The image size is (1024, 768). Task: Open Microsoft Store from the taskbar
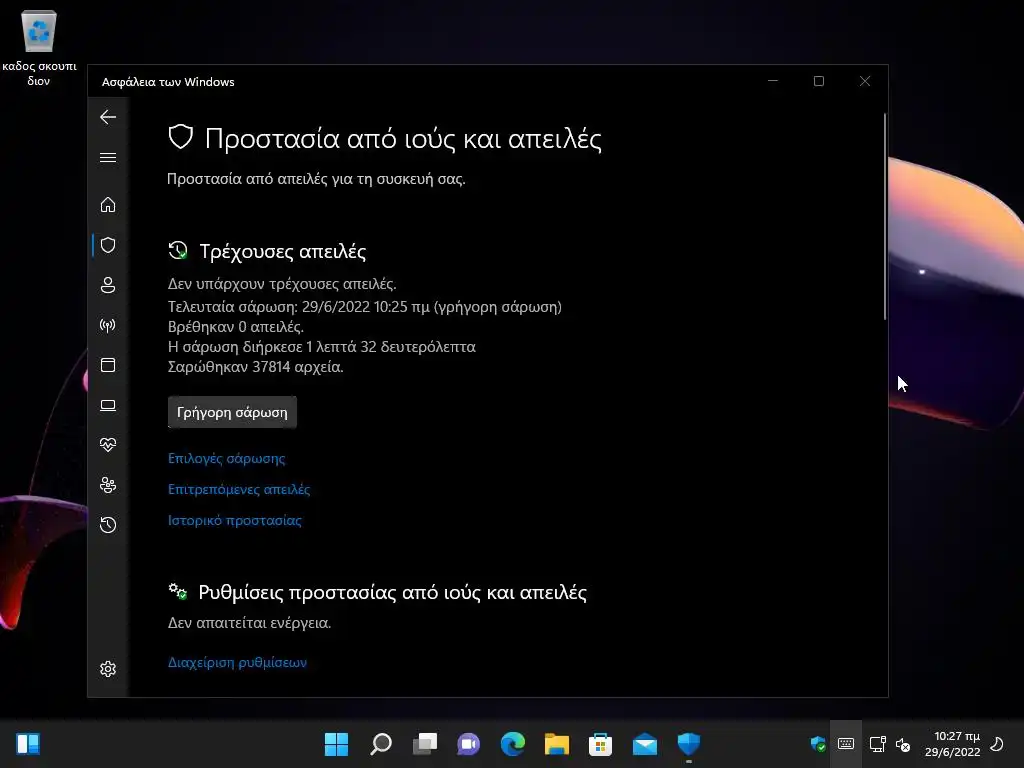click(x=600, y=744)
